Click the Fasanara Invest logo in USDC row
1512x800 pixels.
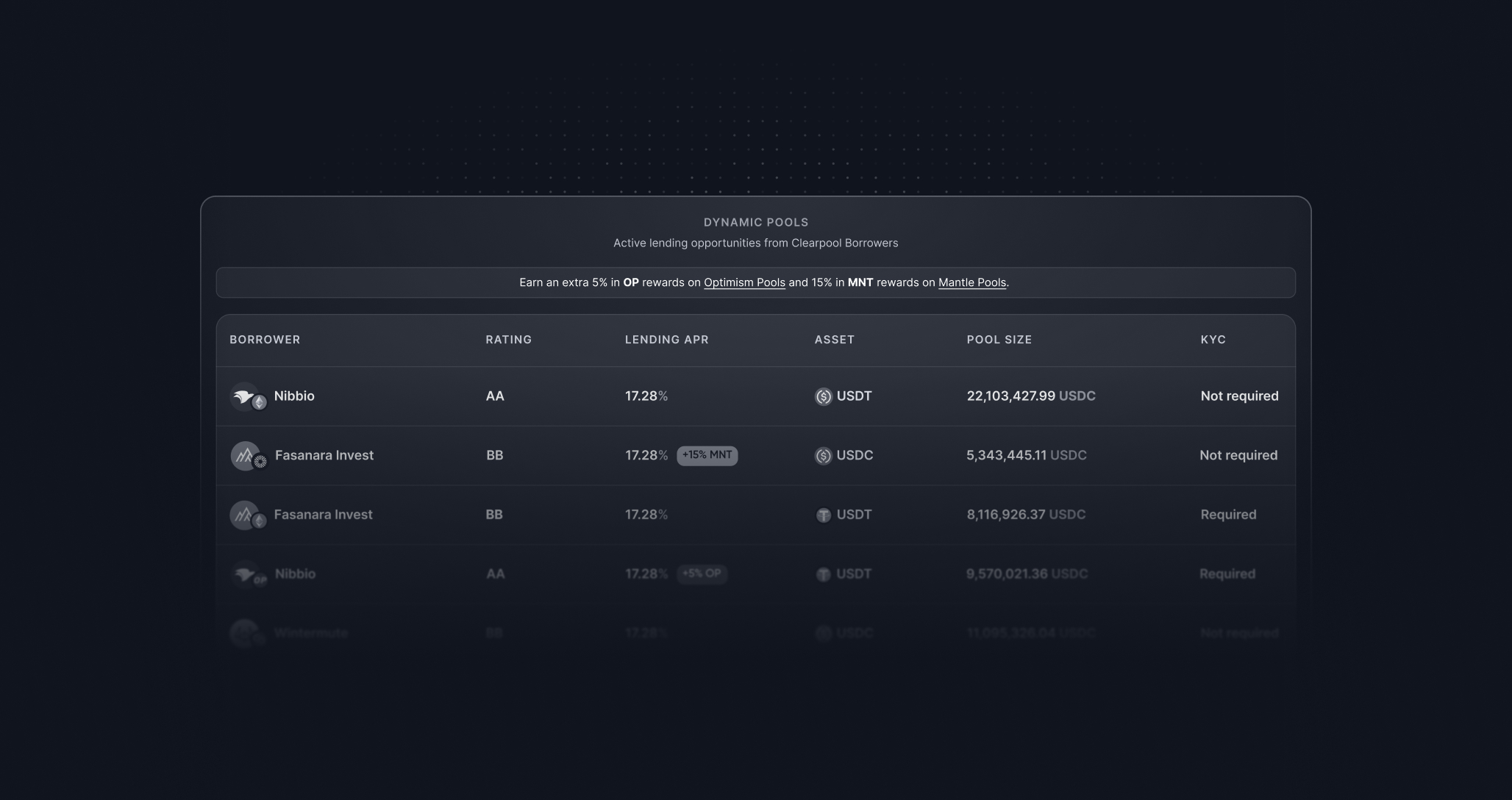point(245,456)
